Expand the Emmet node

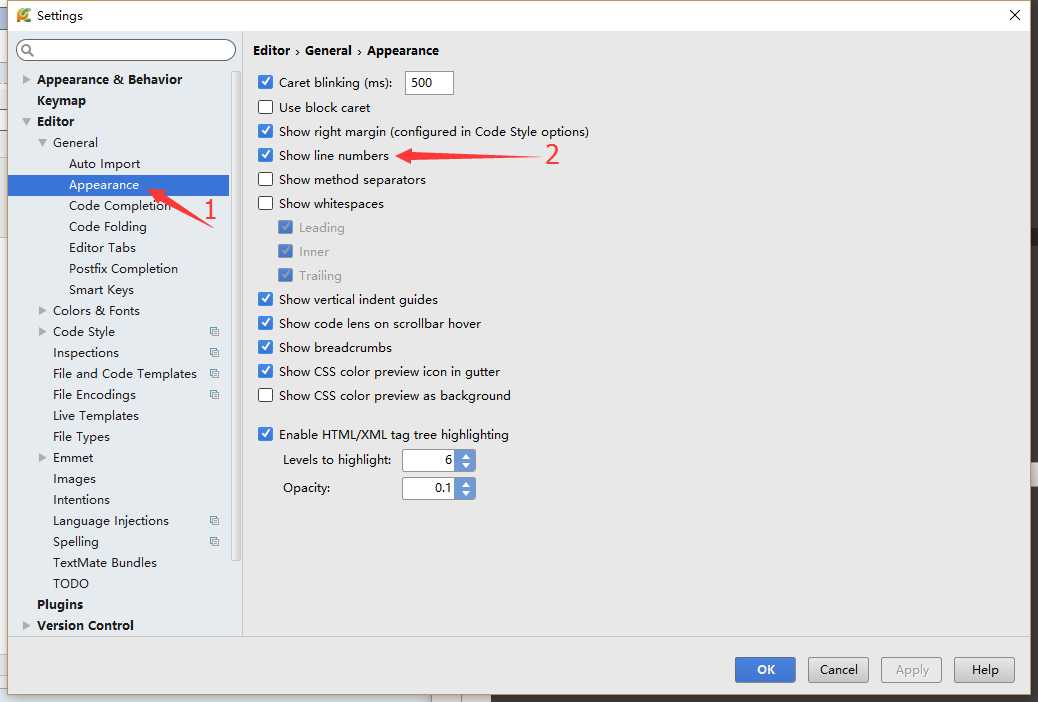(42, 458)
